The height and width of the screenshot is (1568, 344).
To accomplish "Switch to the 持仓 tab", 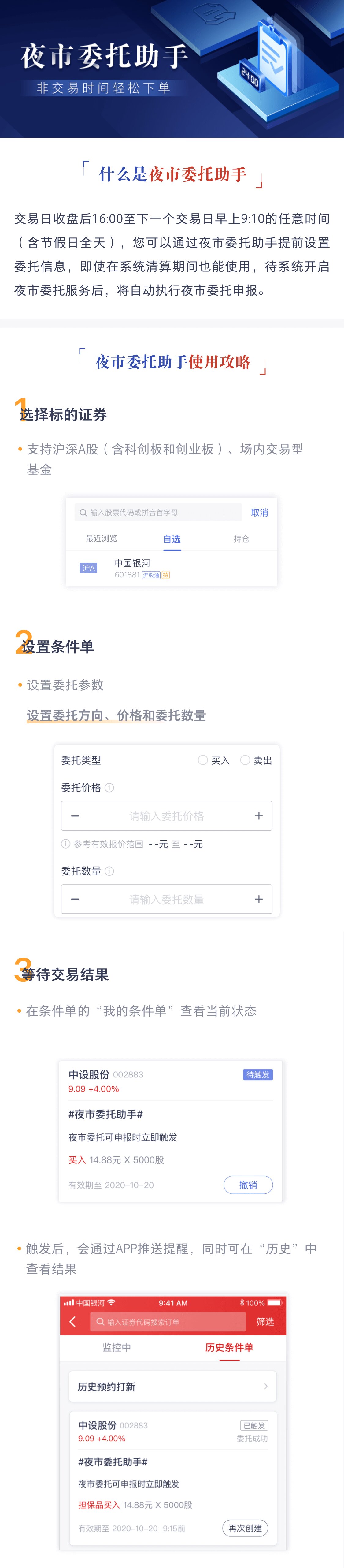I will click(x=241, y=539).
